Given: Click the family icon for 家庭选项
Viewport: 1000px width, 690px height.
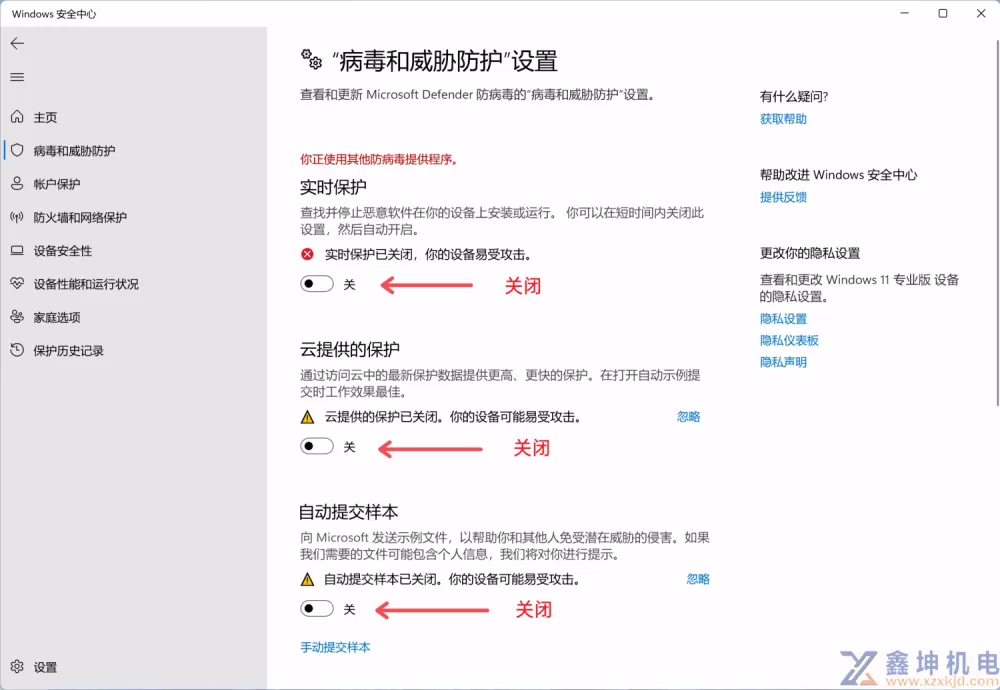Looking at the screenshot, I should point(17,317).
